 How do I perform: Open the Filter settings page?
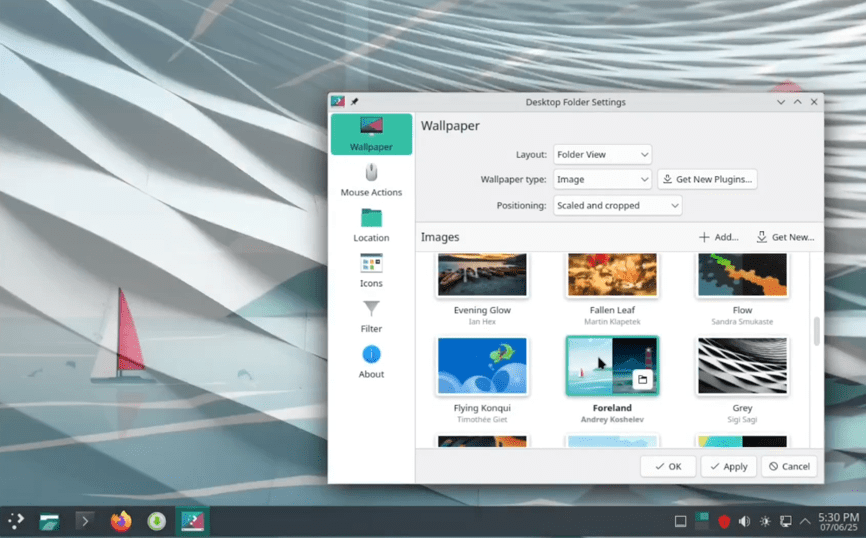pyautogui.click(x=371, y=316)
